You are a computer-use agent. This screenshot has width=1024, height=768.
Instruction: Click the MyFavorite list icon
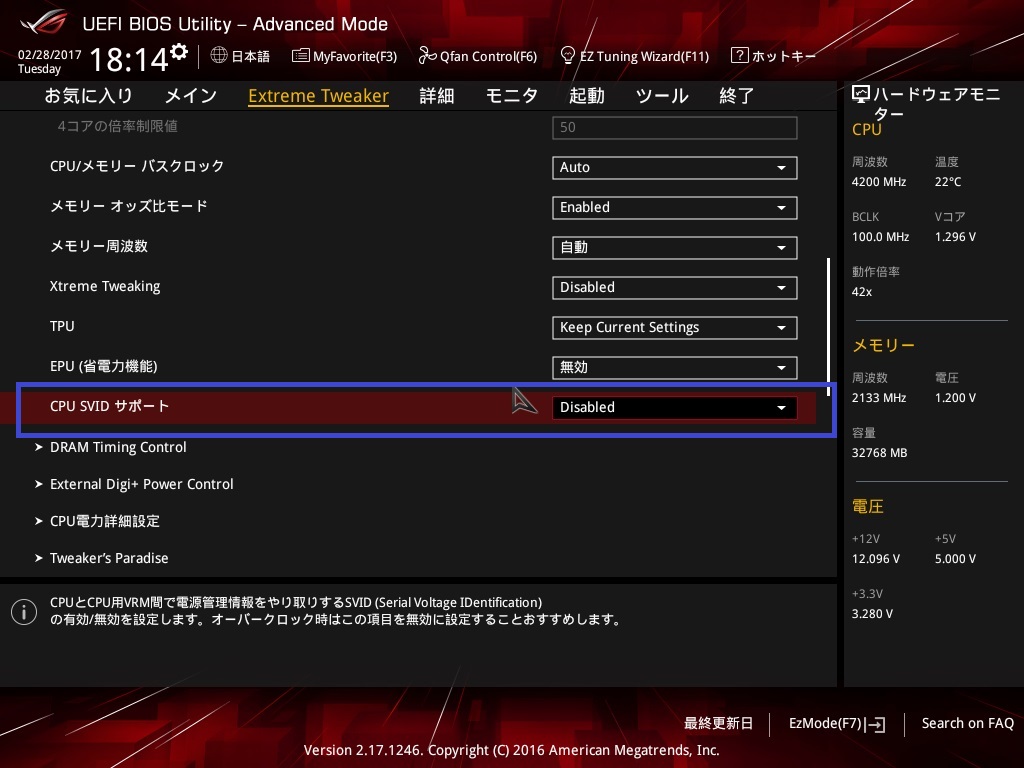300,56
